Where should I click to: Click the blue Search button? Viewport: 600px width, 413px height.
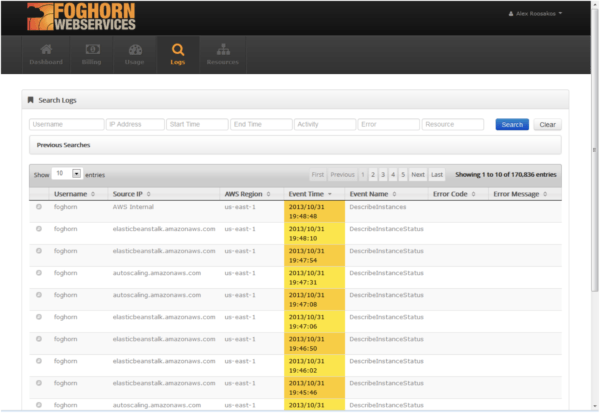point(512,124)
